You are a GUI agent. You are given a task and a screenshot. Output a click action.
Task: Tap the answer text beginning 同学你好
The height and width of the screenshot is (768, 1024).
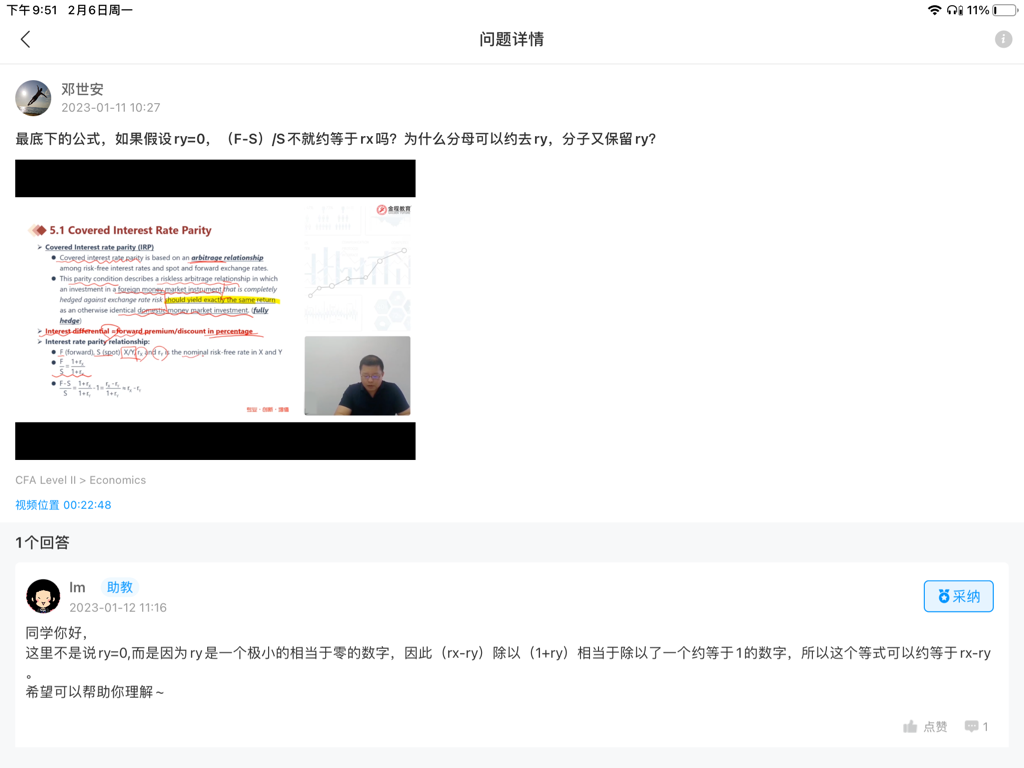(508, 662)
